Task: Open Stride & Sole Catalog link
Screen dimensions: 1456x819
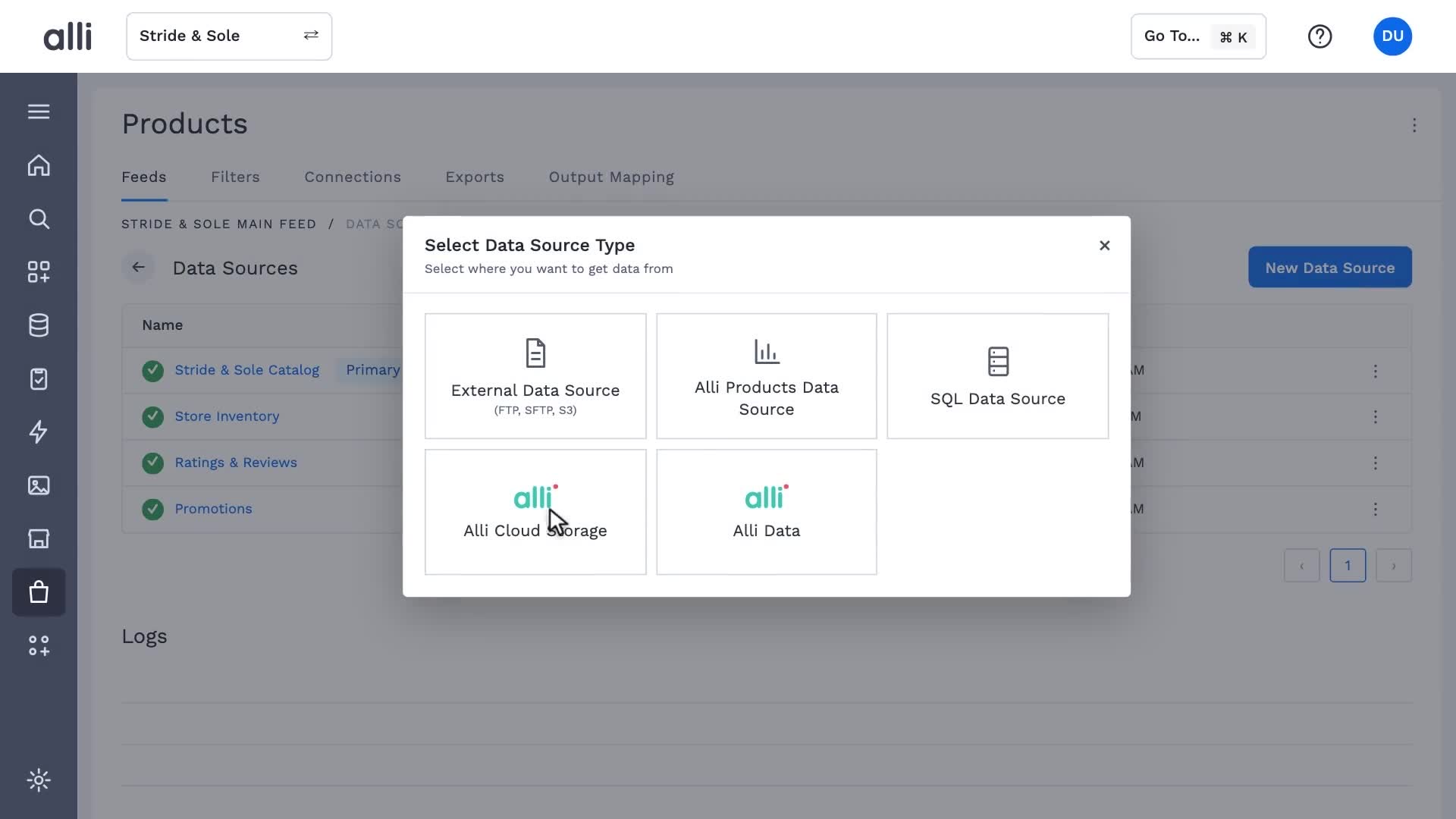Action: point(246,370)
